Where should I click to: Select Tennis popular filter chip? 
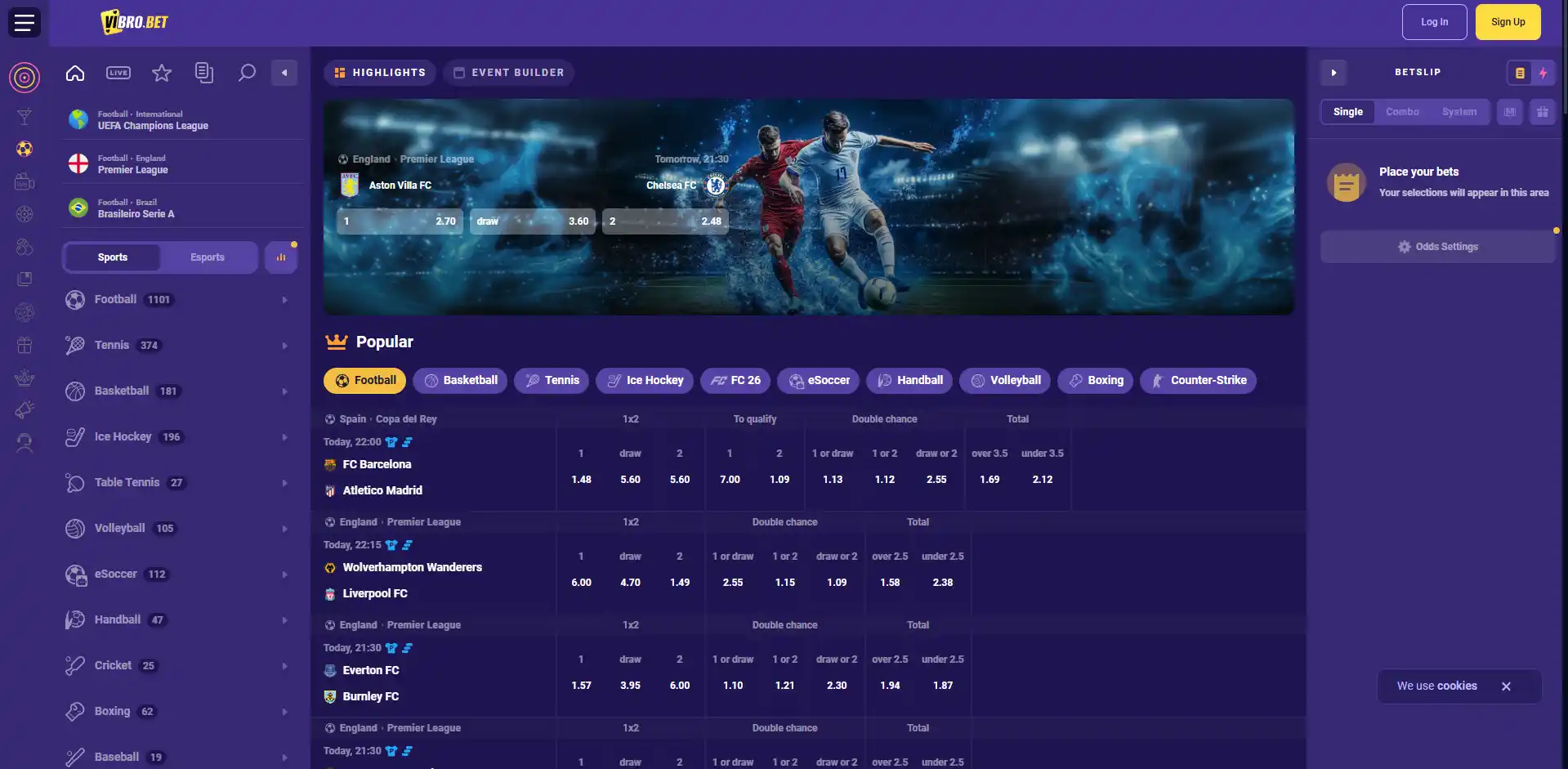552,381
